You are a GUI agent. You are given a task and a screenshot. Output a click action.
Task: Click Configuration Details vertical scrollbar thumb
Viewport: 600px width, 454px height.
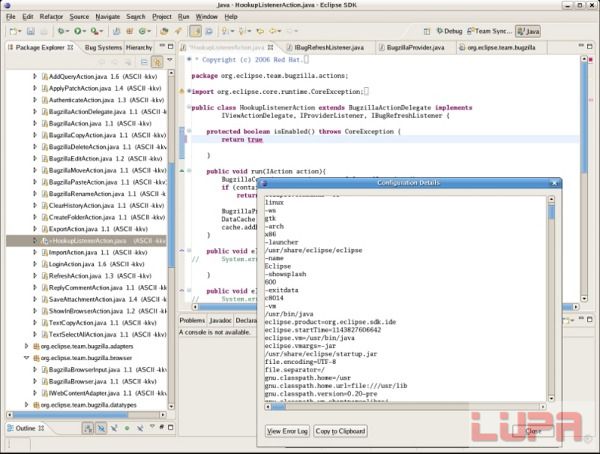tap(551, 212)
